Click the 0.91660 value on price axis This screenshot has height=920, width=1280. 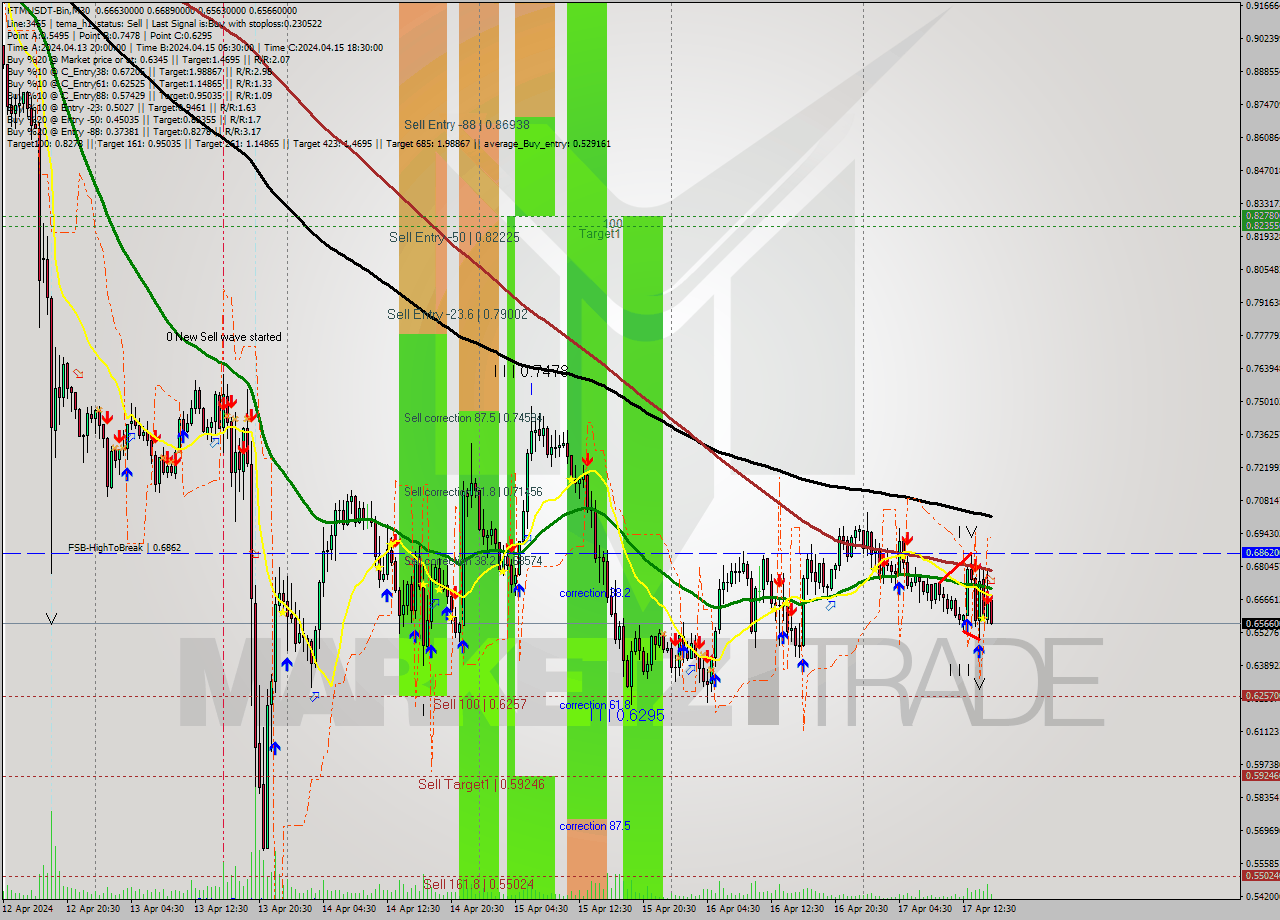(x=1262, y=6)
